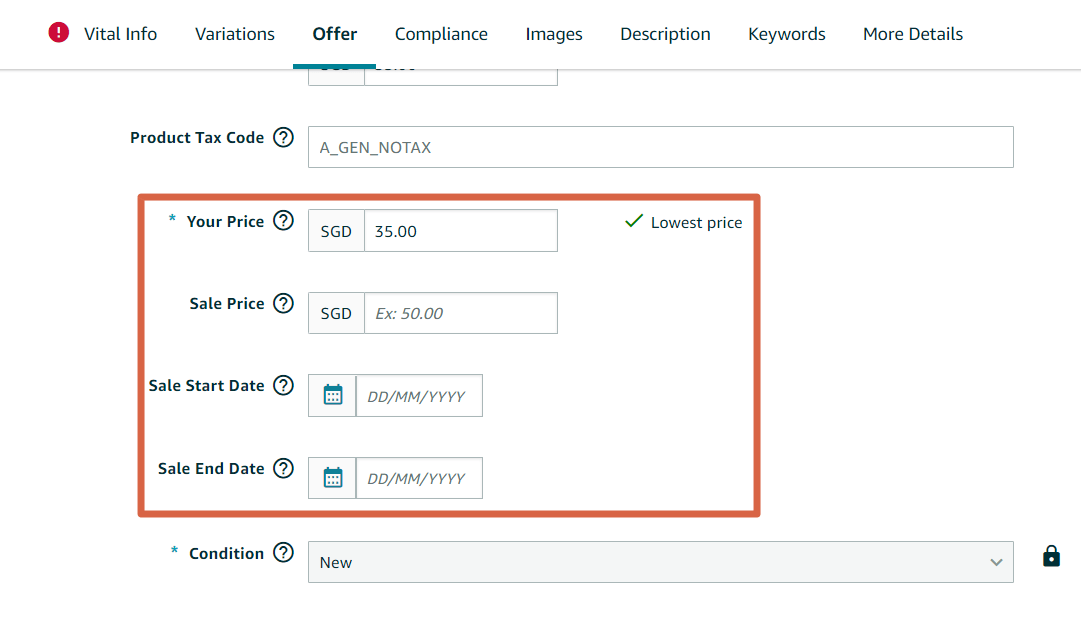The height and width of the screenshot is (620, 1081).
Task: Focus the Sale Price input field
Action: click(x=460, y=313)
